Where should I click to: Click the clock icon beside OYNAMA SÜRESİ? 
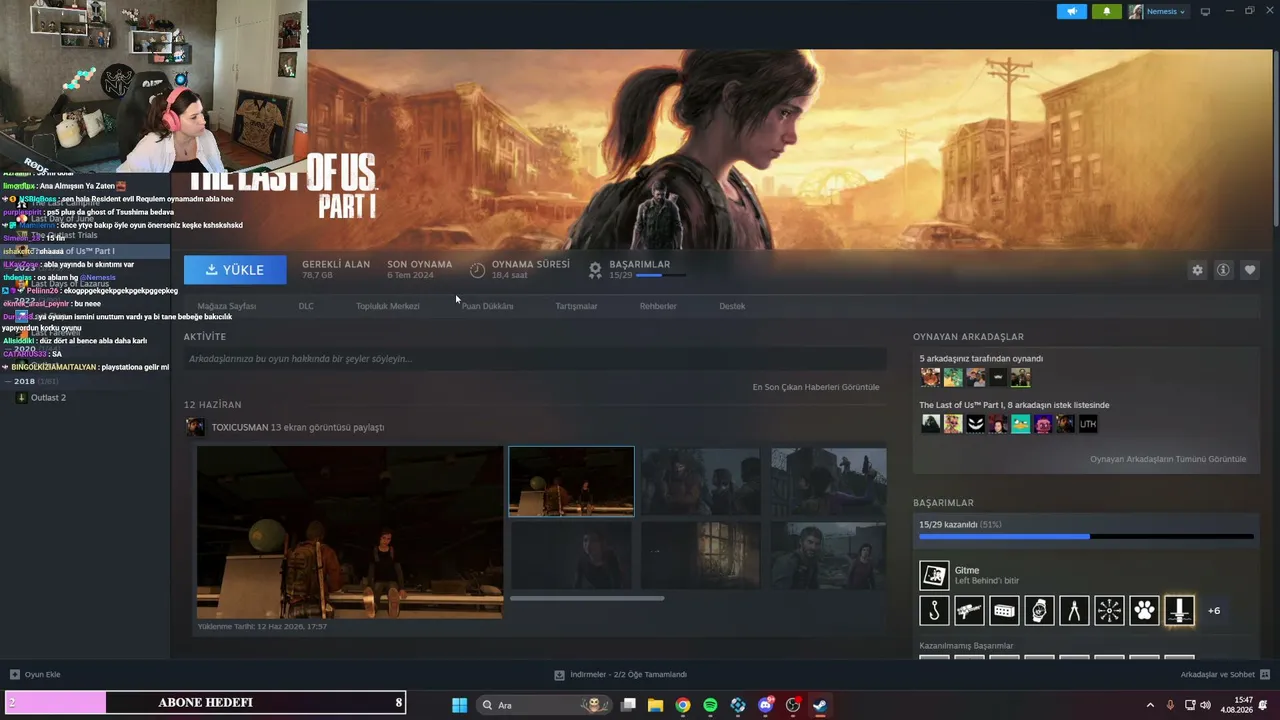click(478, 270)
